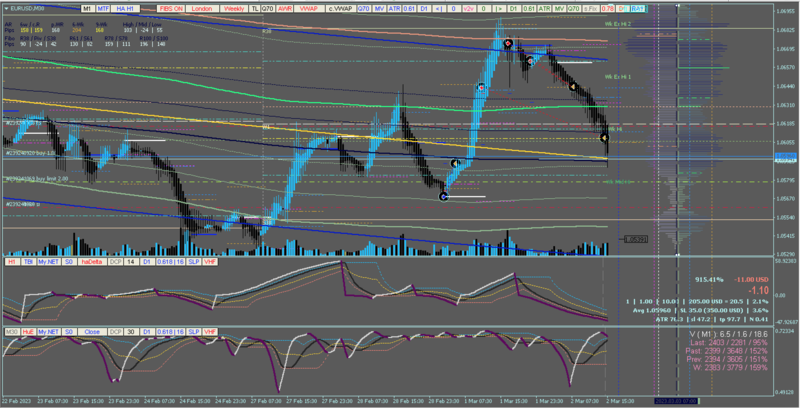Click the period value 14 field
This screenshot has height=408, width=800.
point(131,262)
